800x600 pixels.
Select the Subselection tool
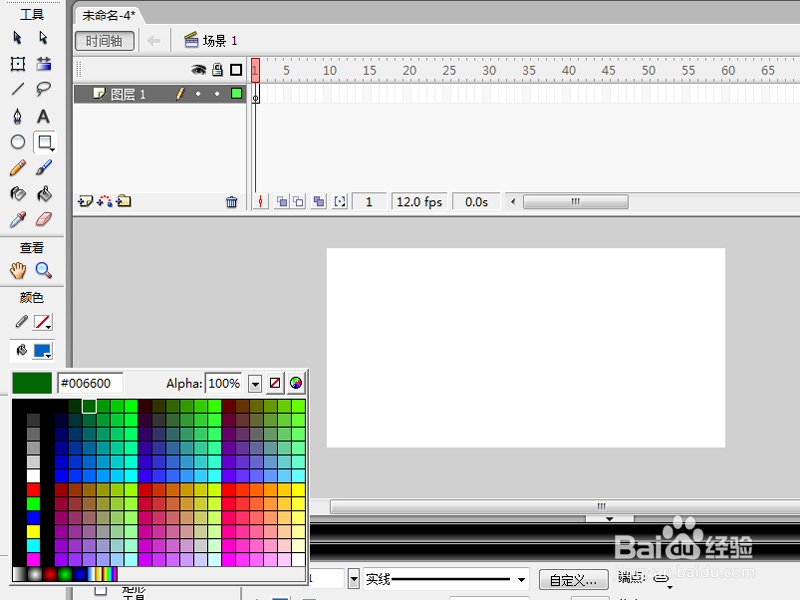coord(43,38)
